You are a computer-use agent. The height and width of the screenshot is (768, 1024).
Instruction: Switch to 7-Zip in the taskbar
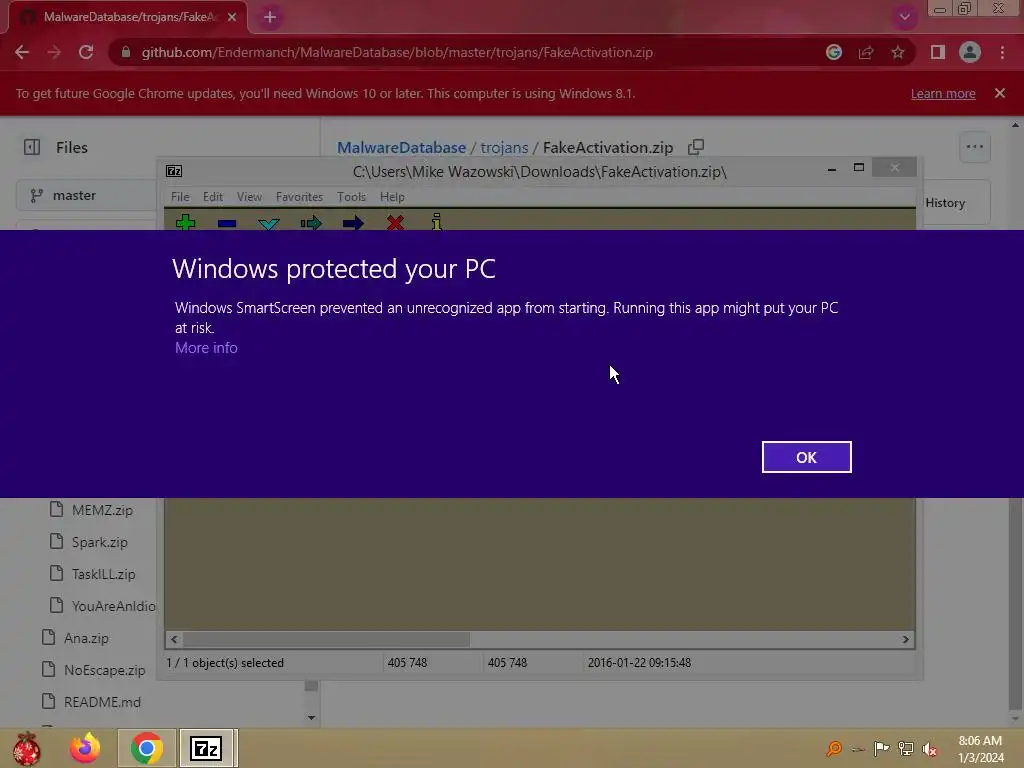[x=206, y=748]
